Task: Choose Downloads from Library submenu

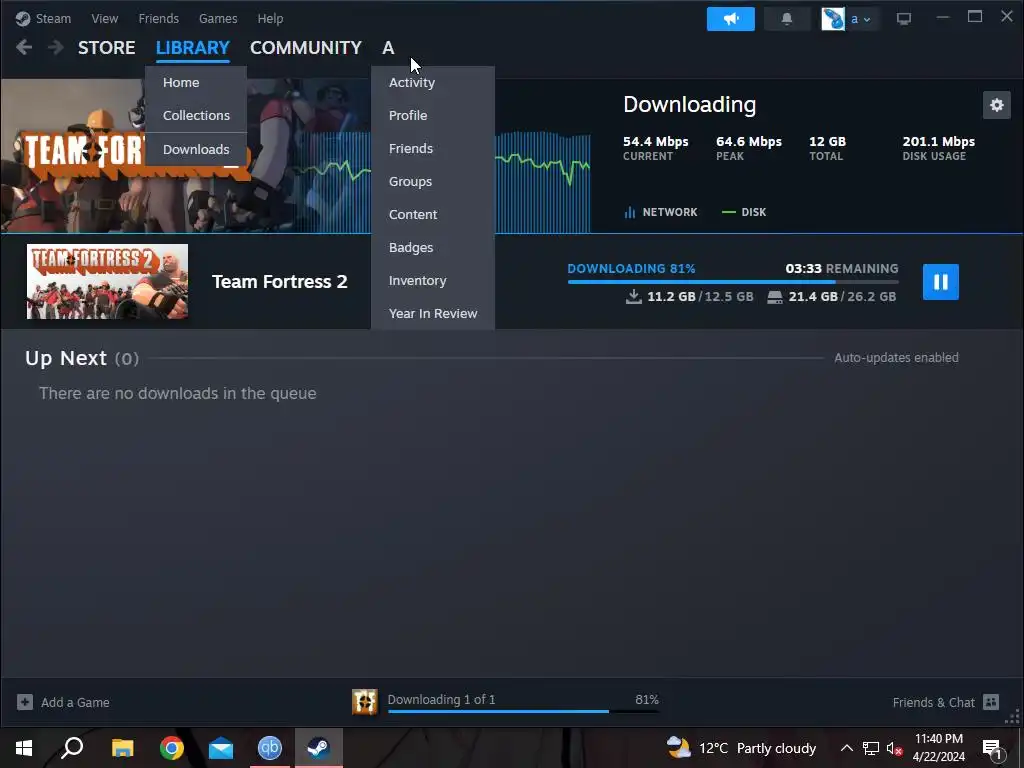Action: (195, 150)
